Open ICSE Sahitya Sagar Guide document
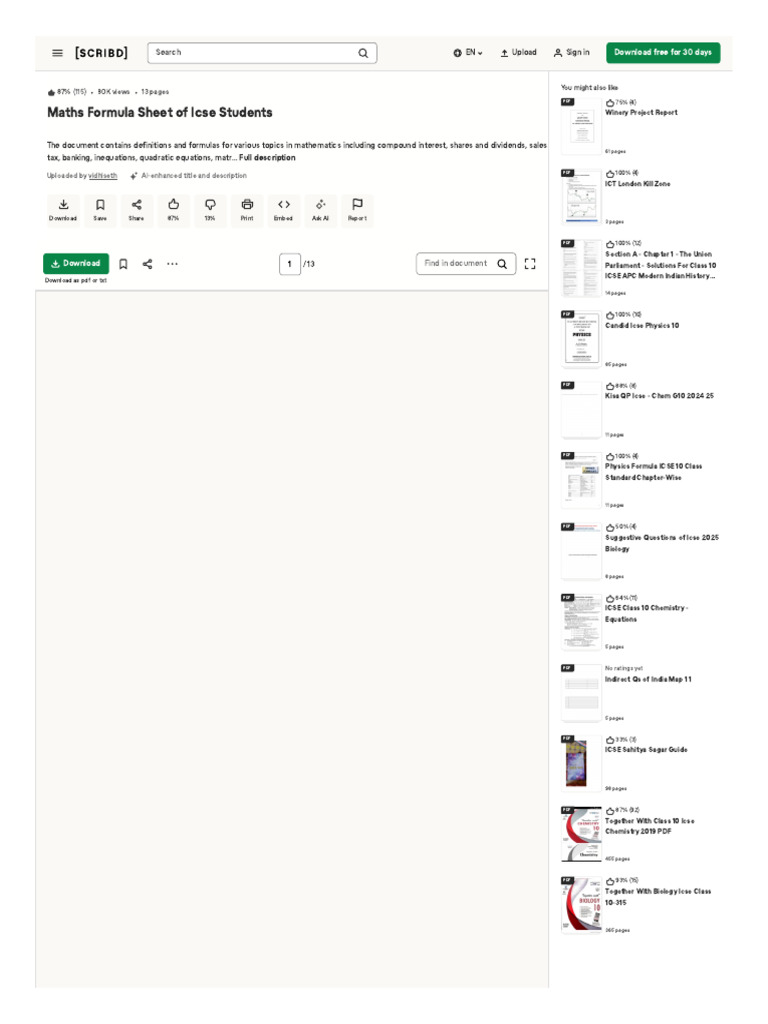 click(x=647, y=750)
